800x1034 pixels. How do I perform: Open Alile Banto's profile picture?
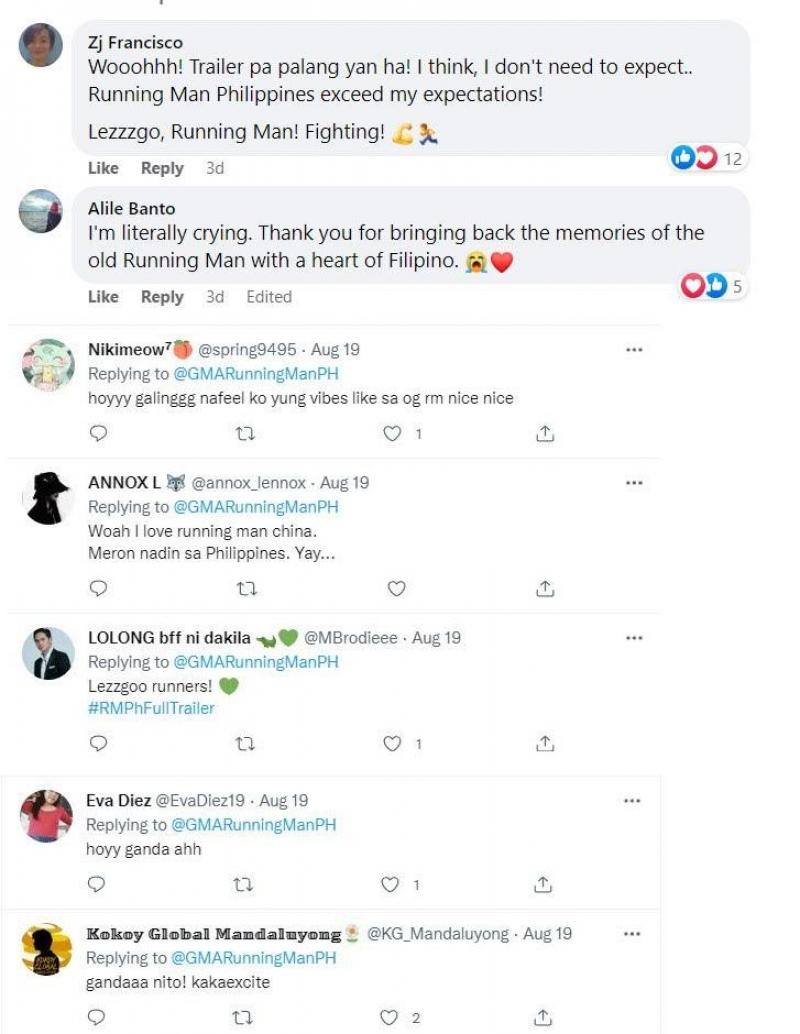(x=41, y=210)
